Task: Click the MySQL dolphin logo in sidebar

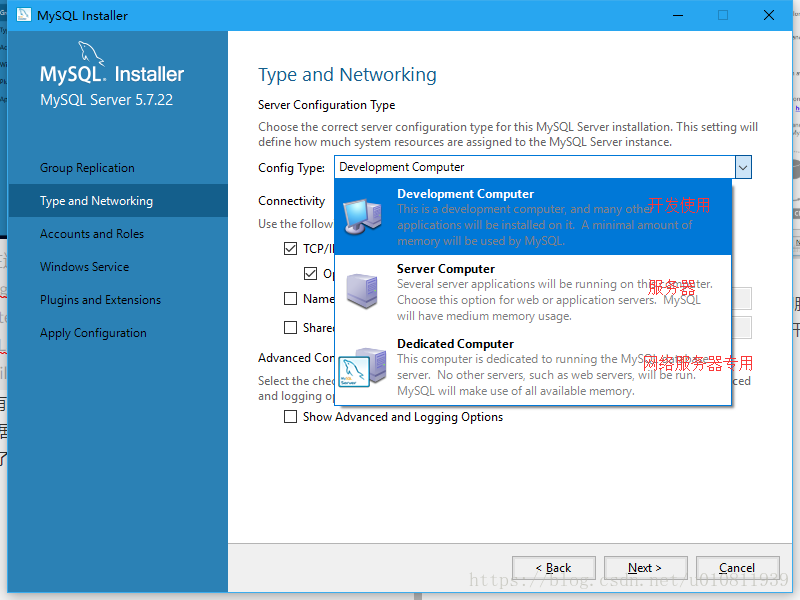Action: (x=91, y=54)
